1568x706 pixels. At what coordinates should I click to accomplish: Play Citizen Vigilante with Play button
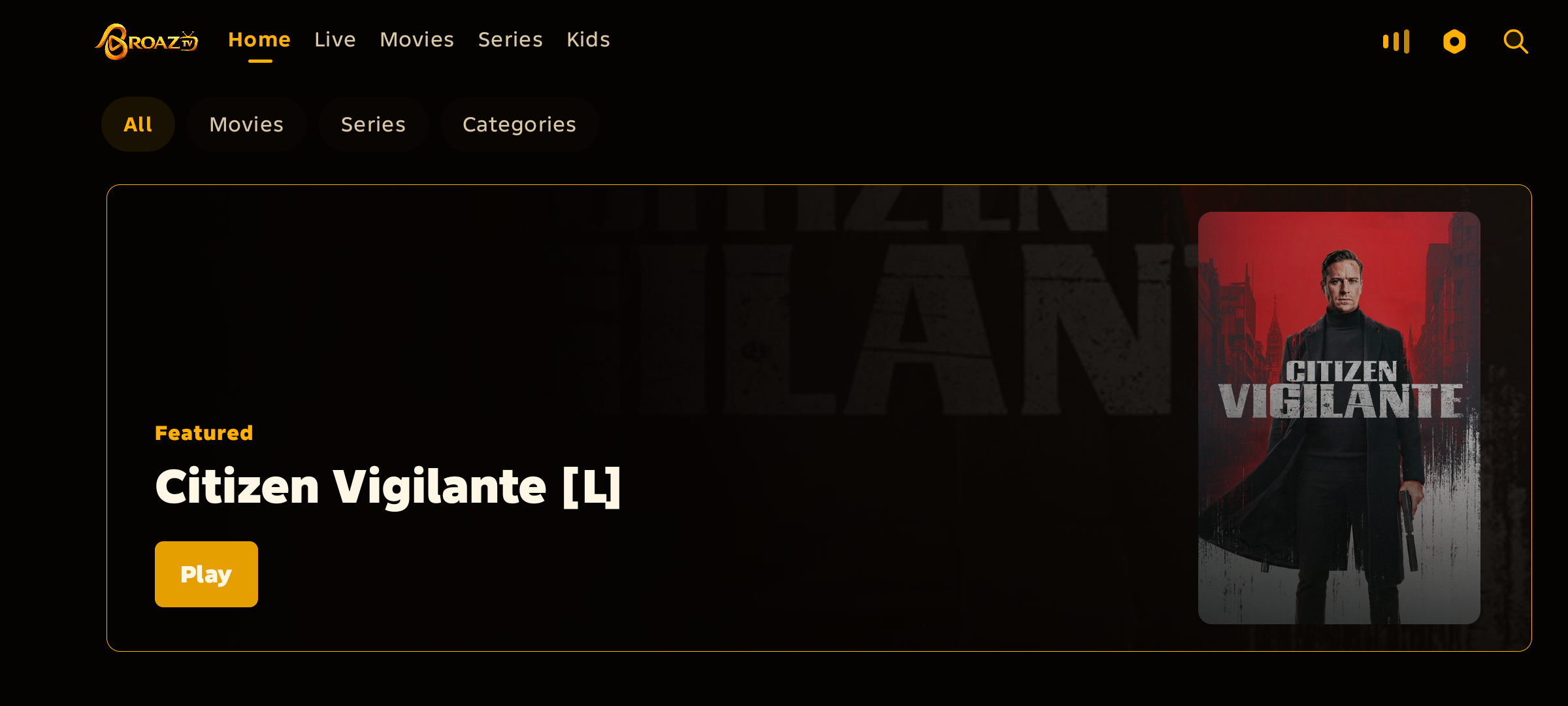click(x=206, y=574)
